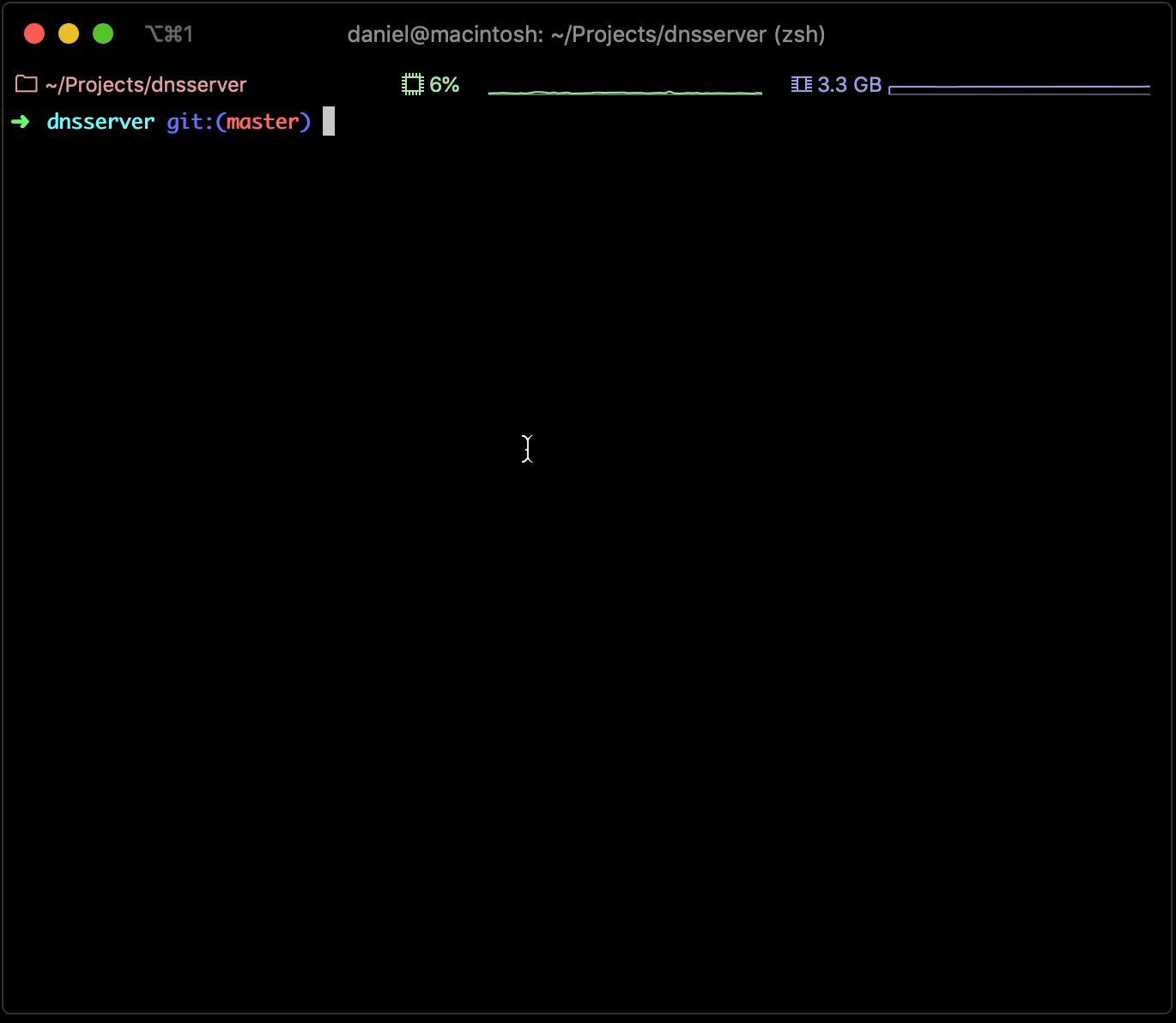Open the directory path ~/Projects/dnsserver
The image size is (1176, 1023).
146,84
